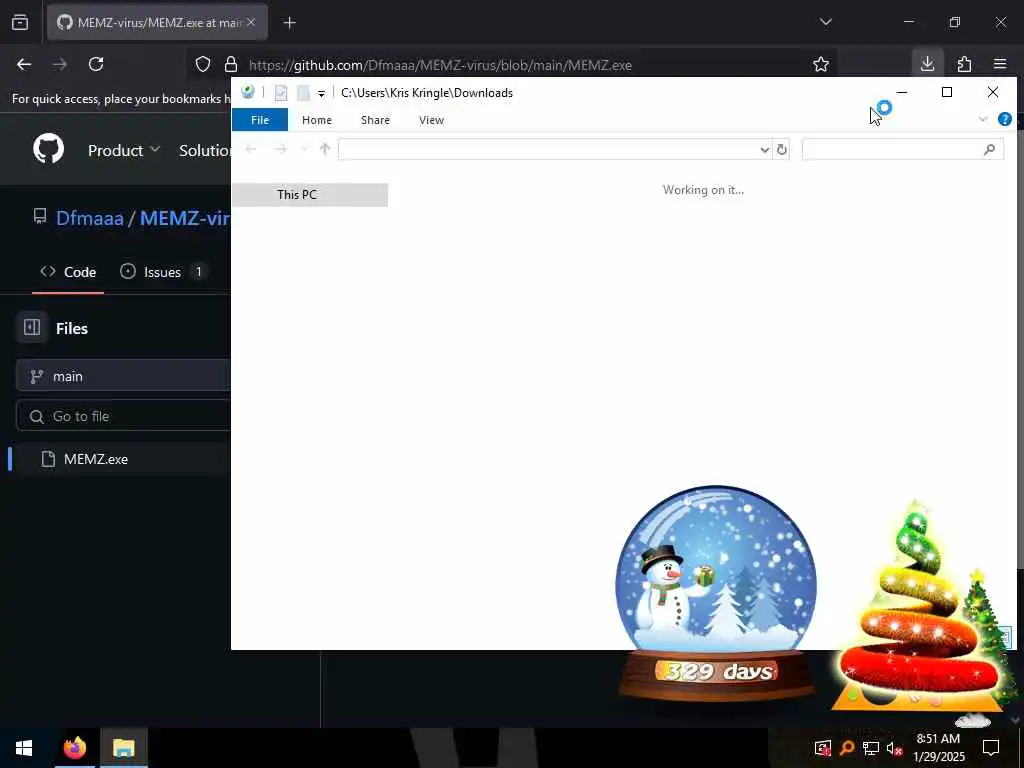Expand the Product menu on GitHub
The image size is (1024, 768).
coord(123,150)
